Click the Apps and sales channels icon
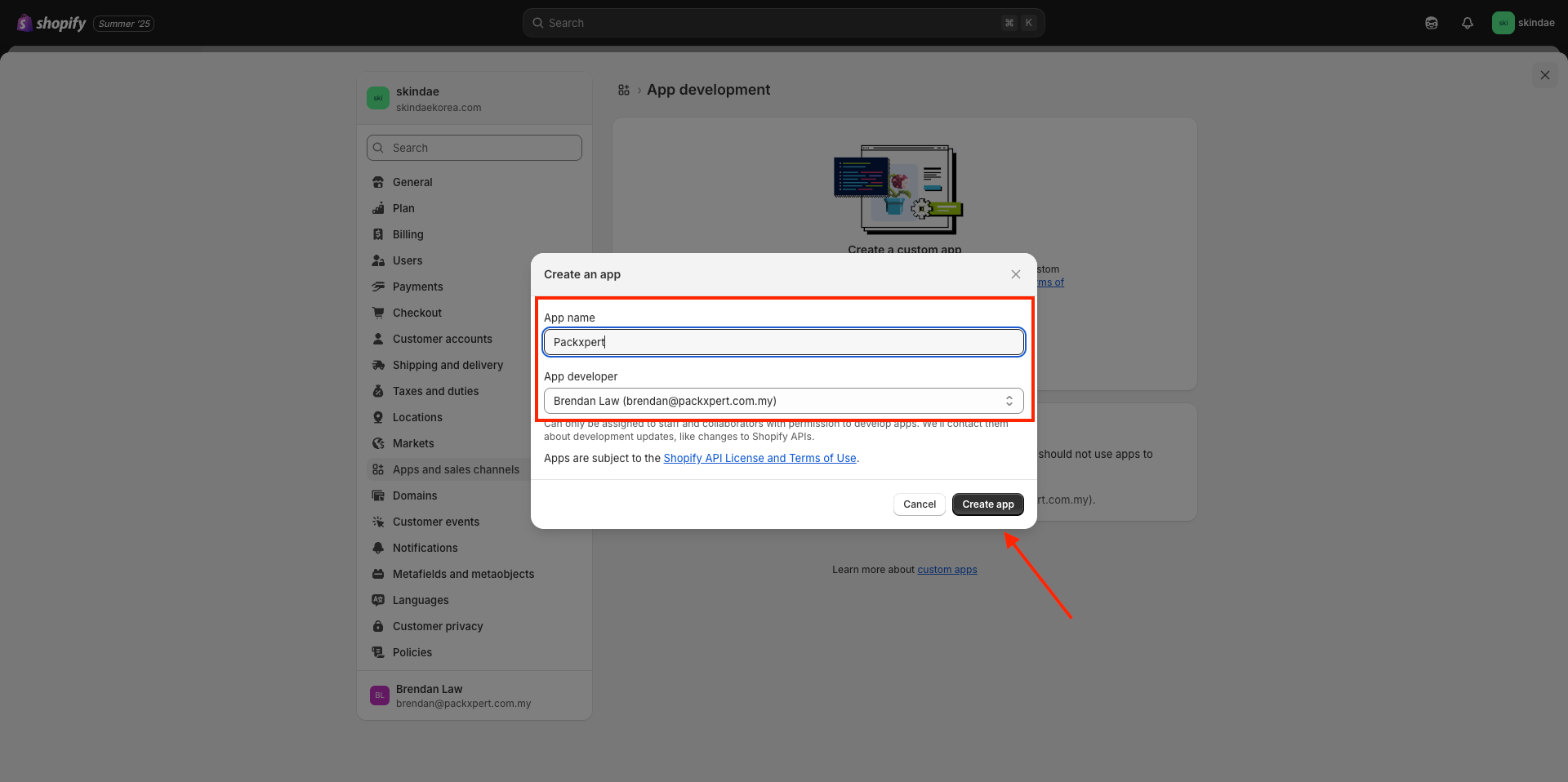 coord(378,469)
